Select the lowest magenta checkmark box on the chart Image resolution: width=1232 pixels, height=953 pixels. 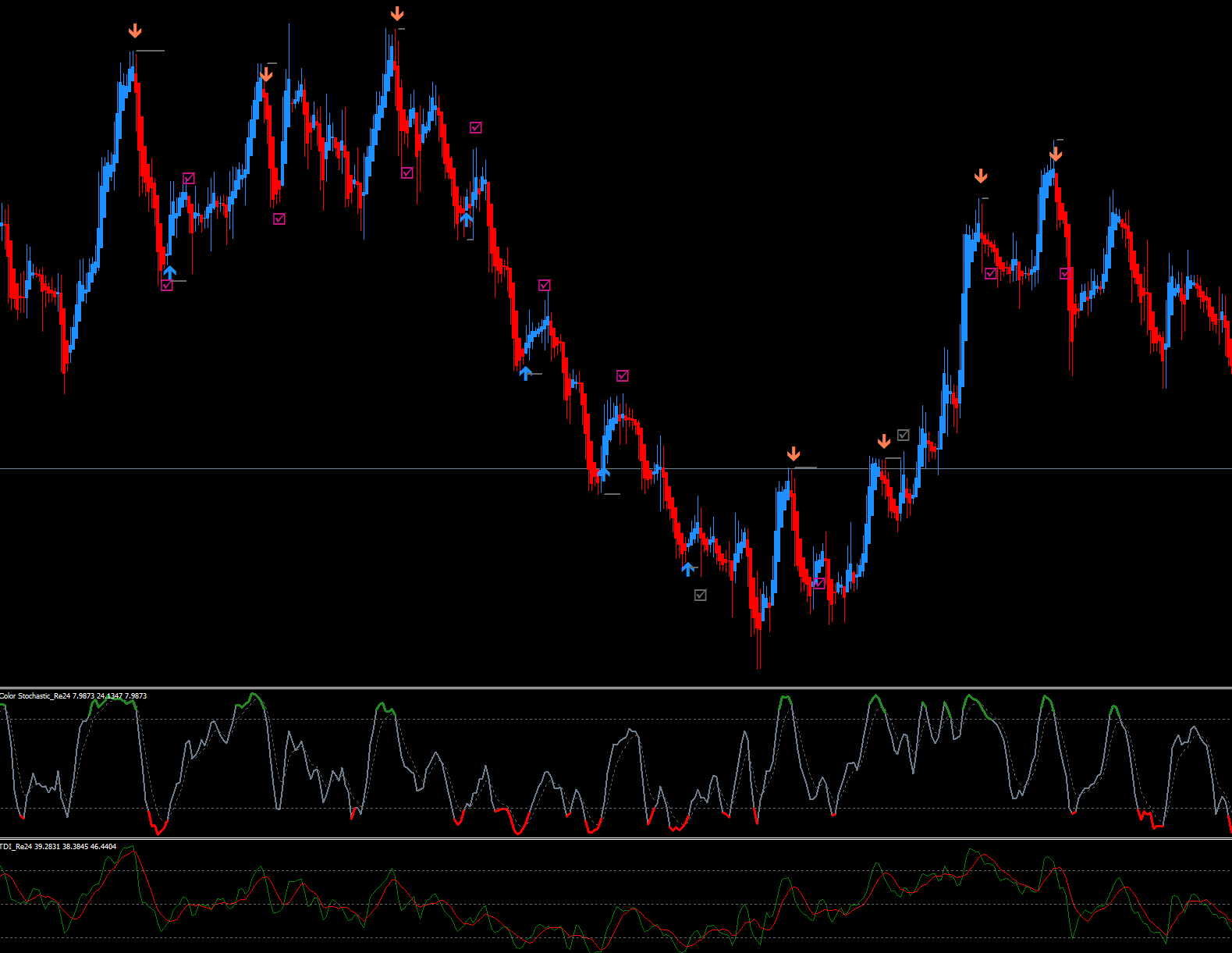[x=819, y=582]
